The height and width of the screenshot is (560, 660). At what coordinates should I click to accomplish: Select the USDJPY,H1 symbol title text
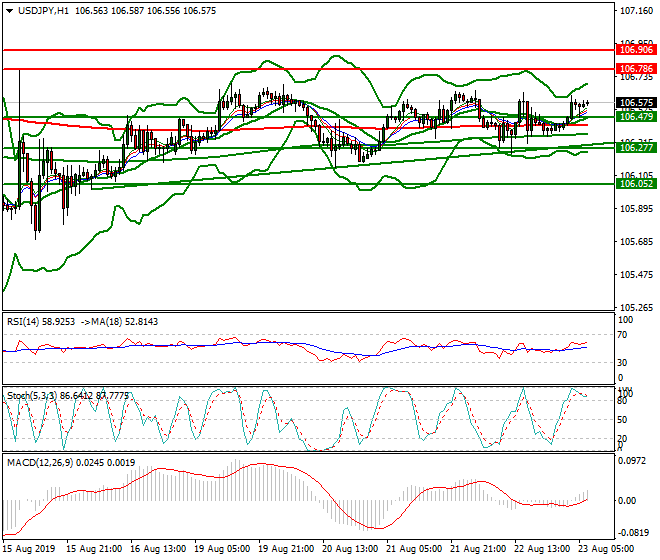[x=43, y=11]
